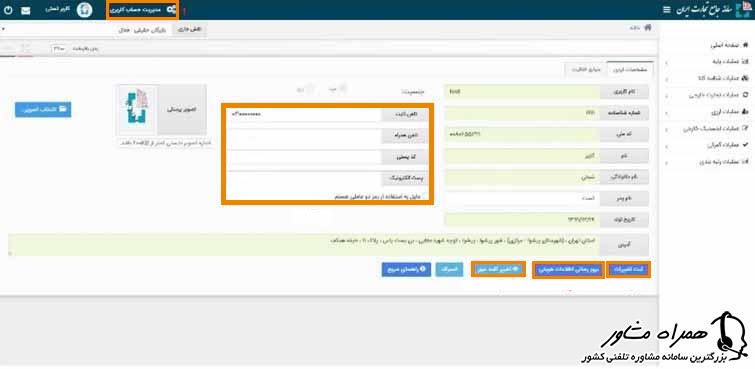
Task: Click the landline phone input field
Action: (304, 115)
